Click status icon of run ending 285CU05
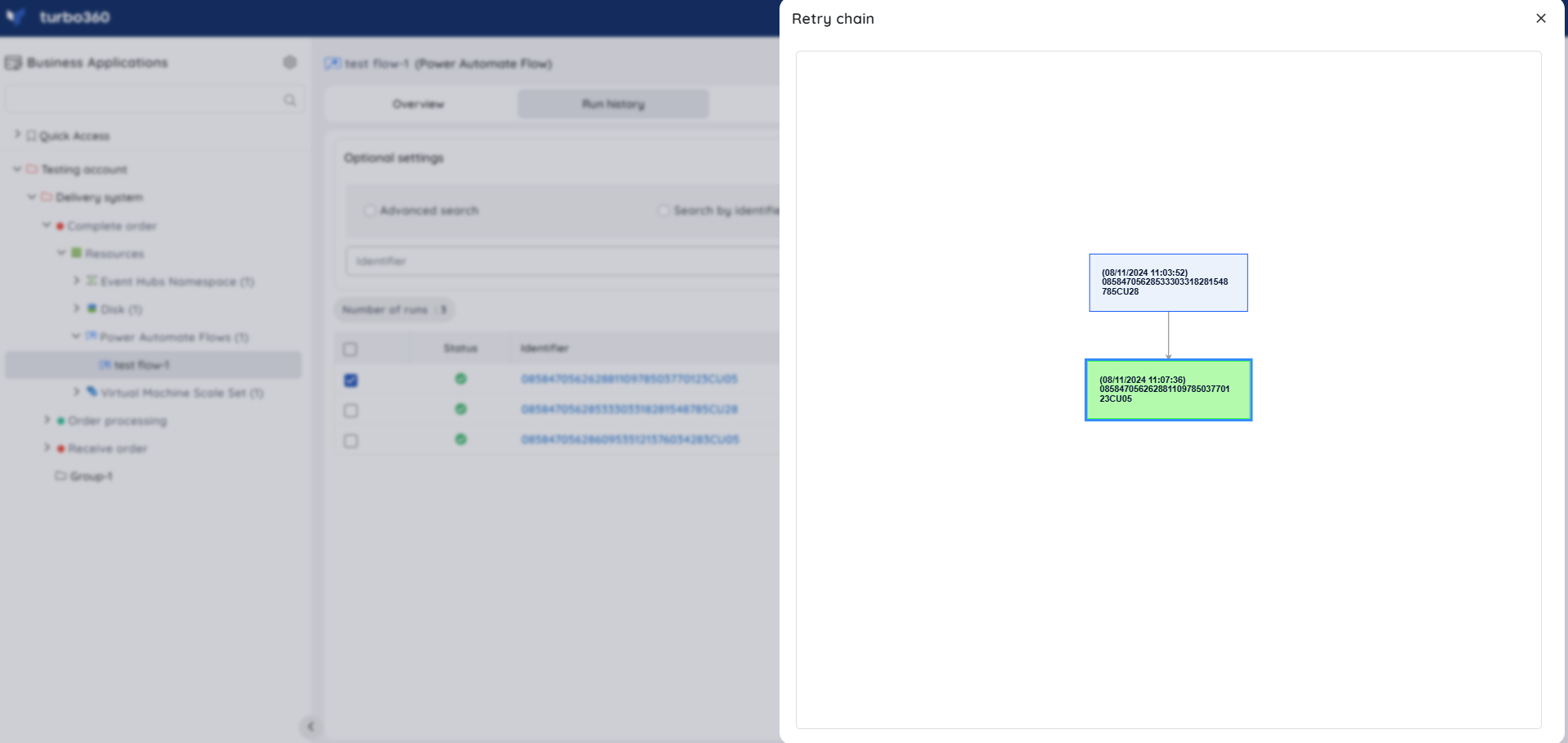Image resolution: width=1568 pixels, height=743 pixels. [461, 439]
